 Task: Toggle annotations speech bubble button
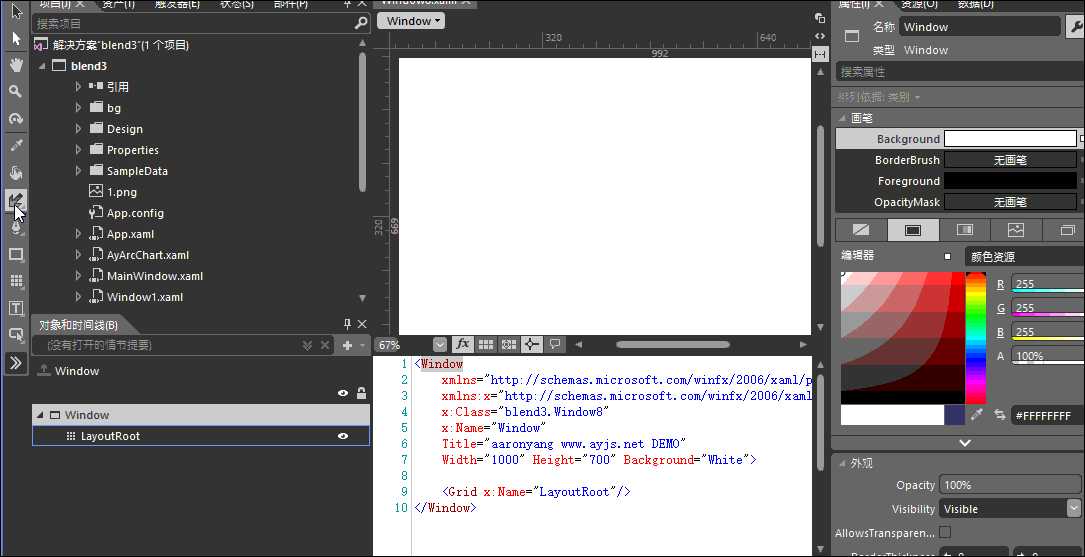tap(554, 344)
